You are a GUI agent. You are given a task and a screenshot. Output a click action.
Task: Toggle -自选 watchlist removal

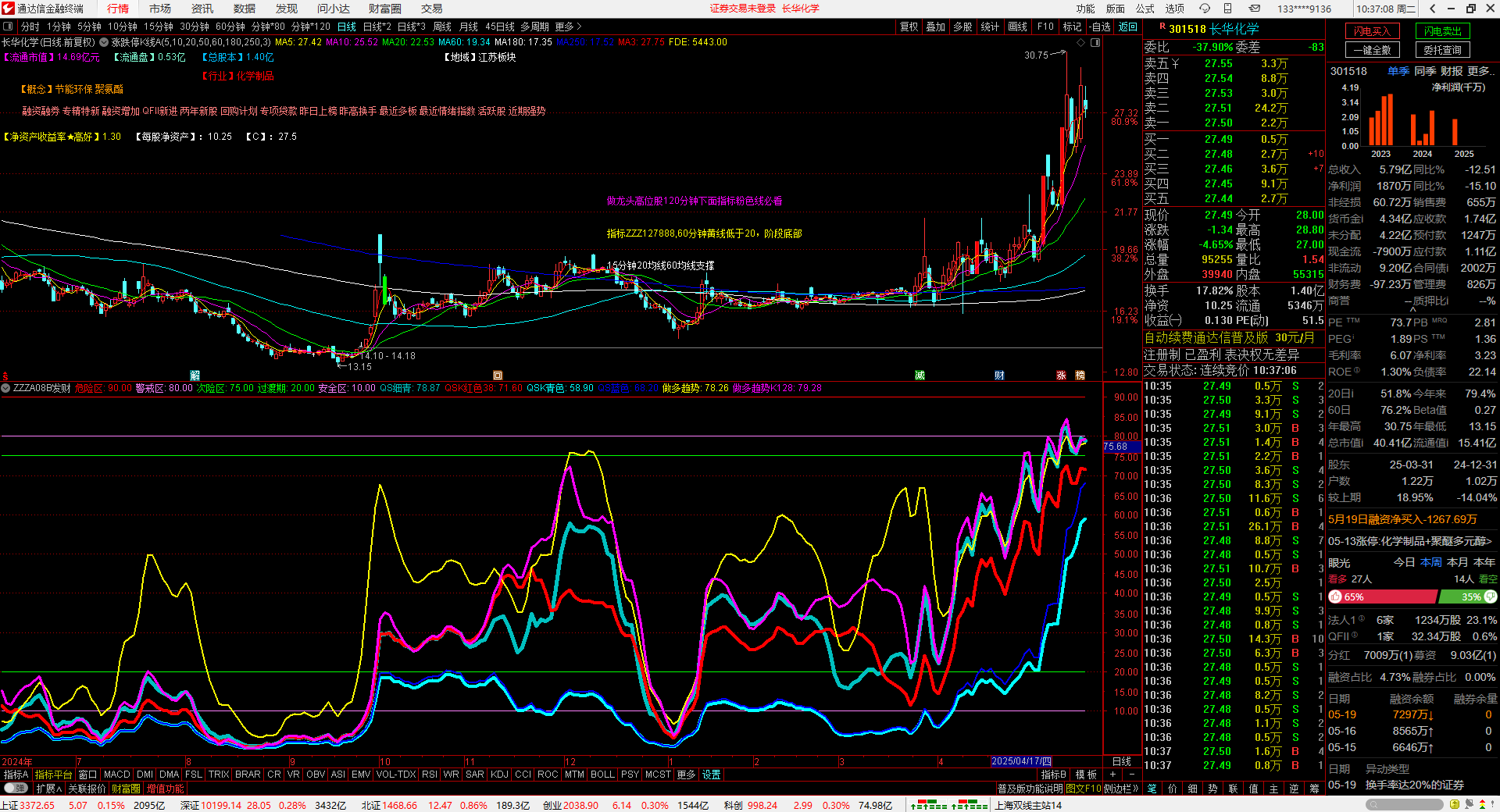point(1100,27)
